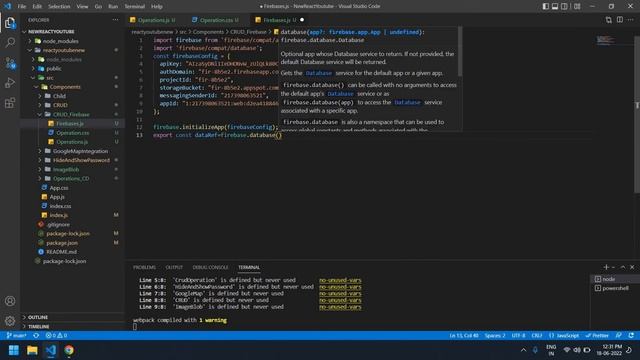Click the code minimap preview
640x360 pixels.
(605, 40)
